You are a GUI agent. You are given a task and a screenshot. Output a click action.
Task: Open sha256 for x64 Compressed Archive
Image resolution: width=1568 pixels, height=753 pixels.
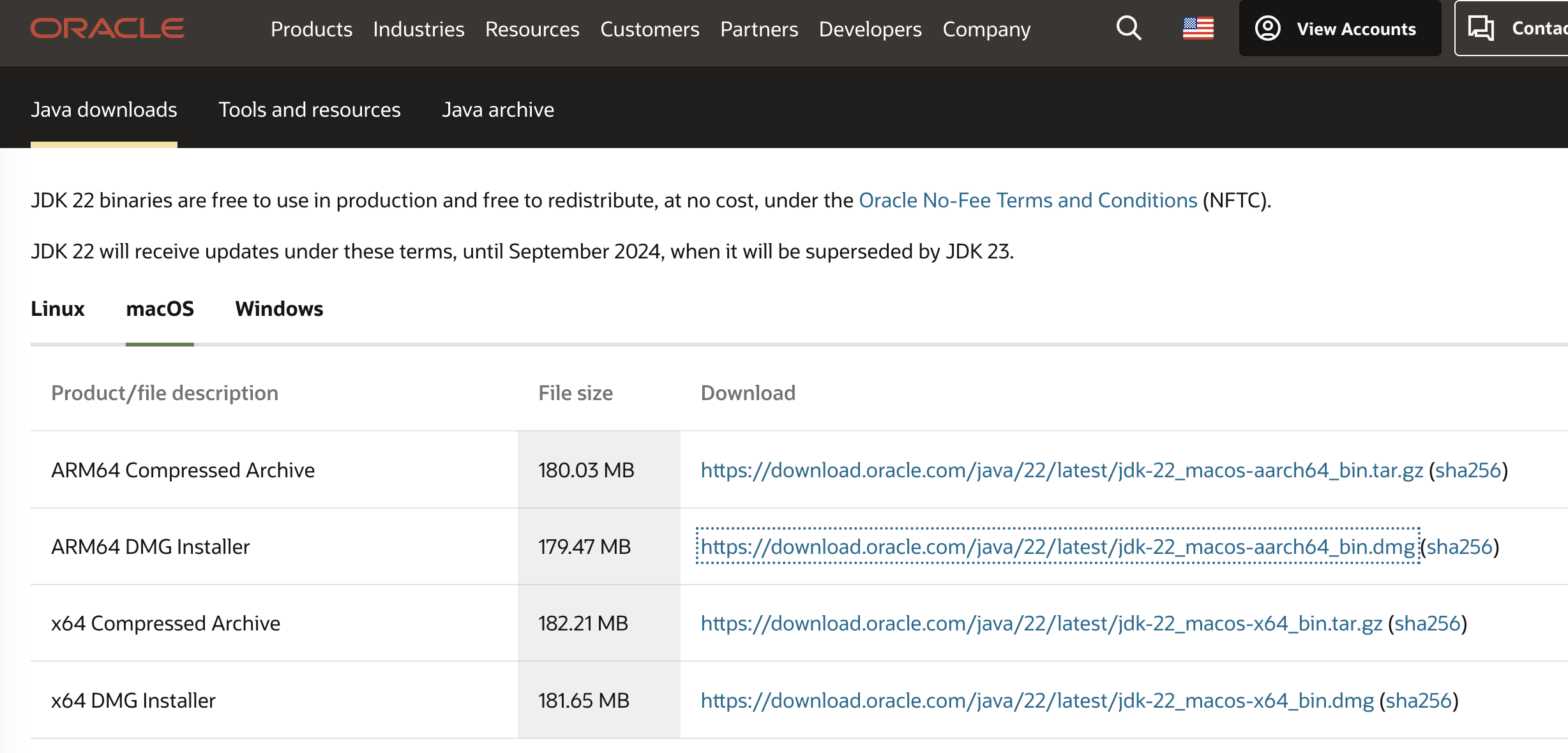click(x=1427, y=623)
